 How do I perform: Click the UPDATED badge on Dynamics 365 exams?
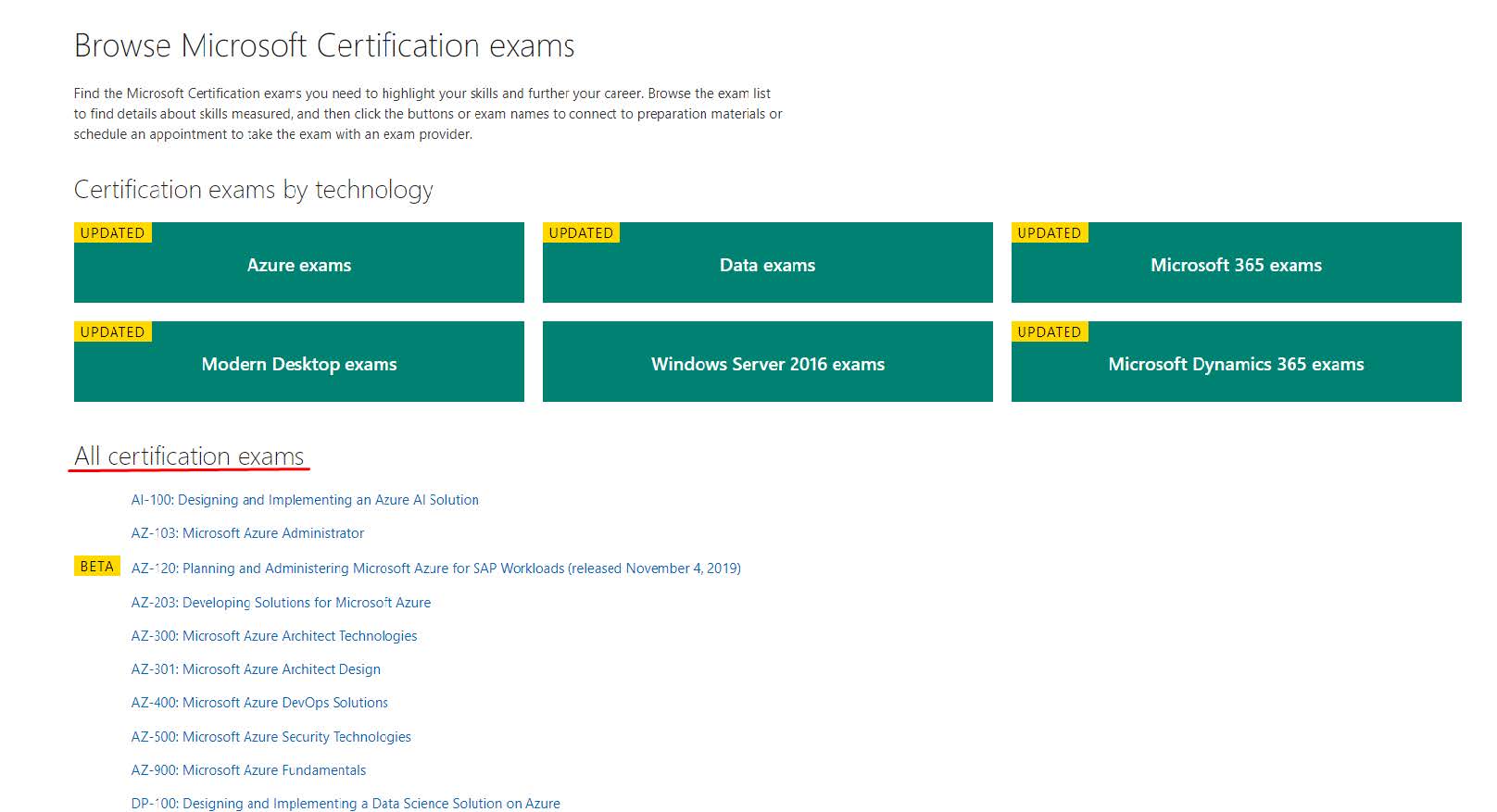pos(1050,331)
